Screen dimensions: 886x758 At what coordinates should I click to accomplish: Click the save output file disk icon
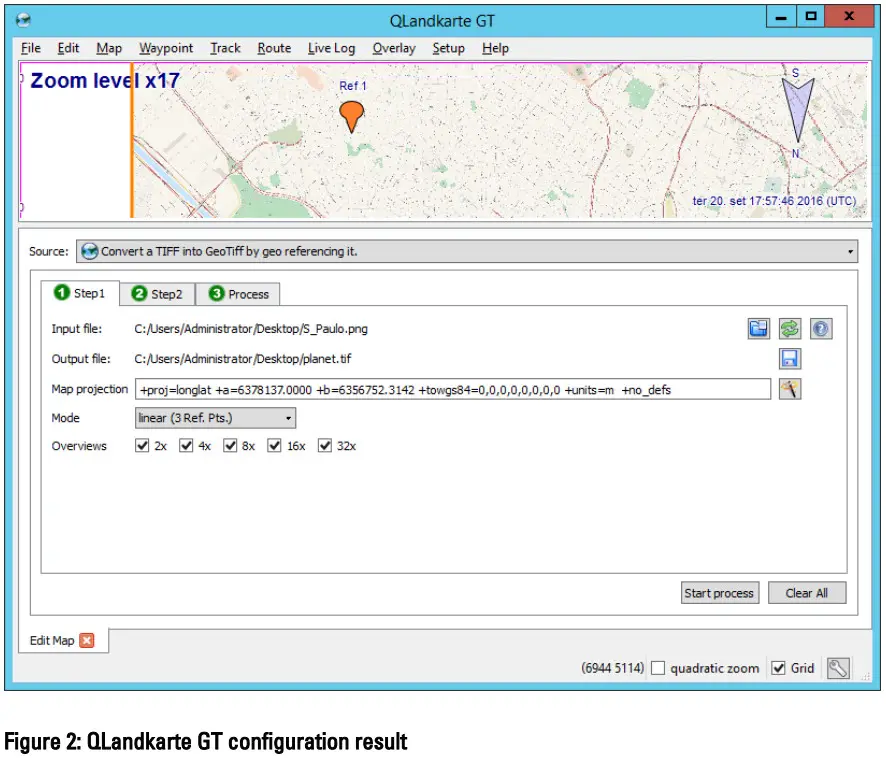(x=790, y=359)
